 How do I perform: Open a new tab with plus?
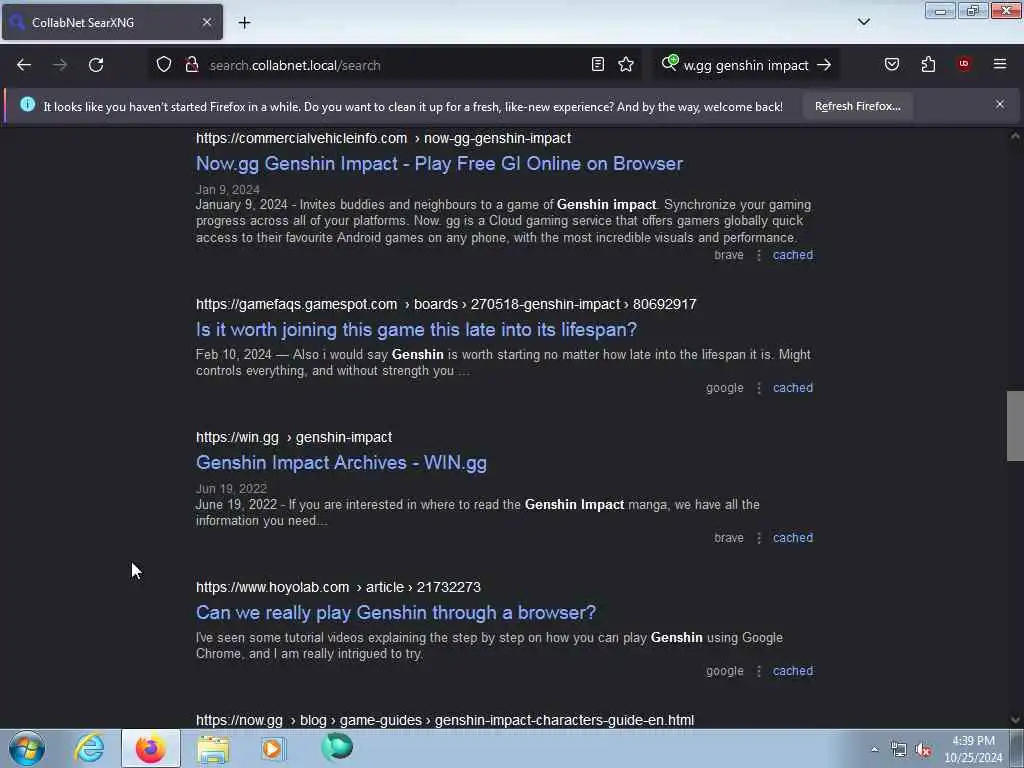click(244, 23)
